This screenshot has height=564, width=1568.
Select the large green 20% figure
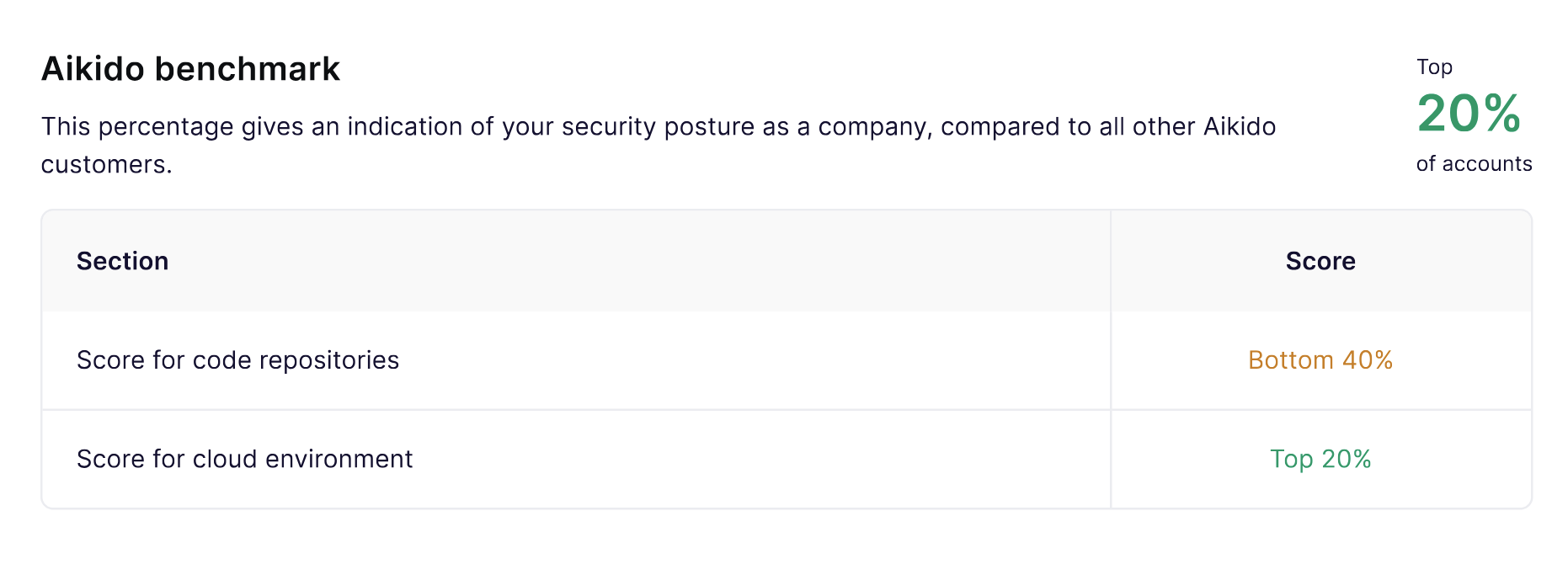pyautogui.click(x=1469, y=114)
